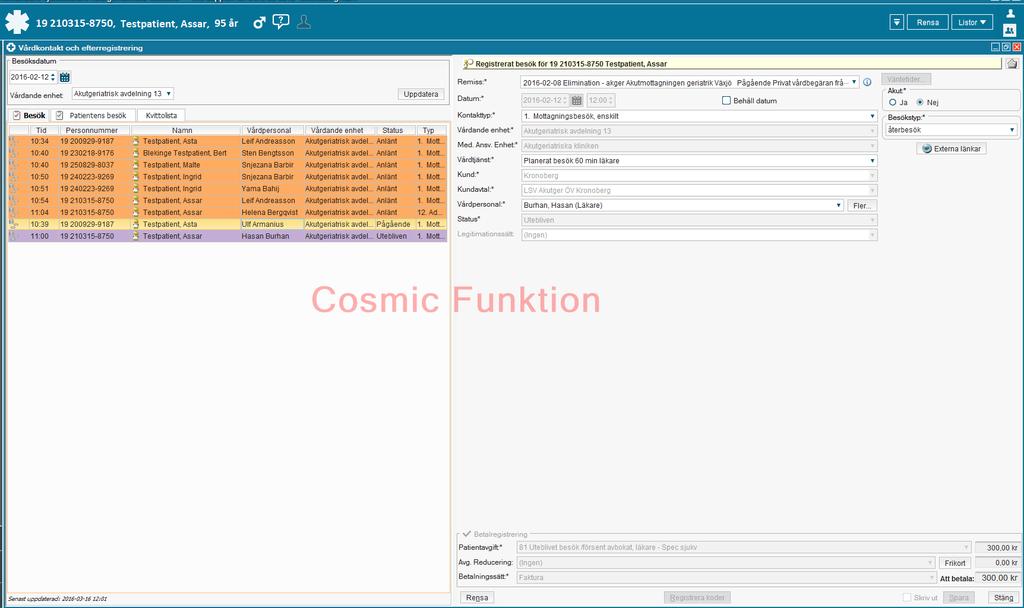Click the Externa länkar button
Viewport: 1024px width, 608px height.
952,149
